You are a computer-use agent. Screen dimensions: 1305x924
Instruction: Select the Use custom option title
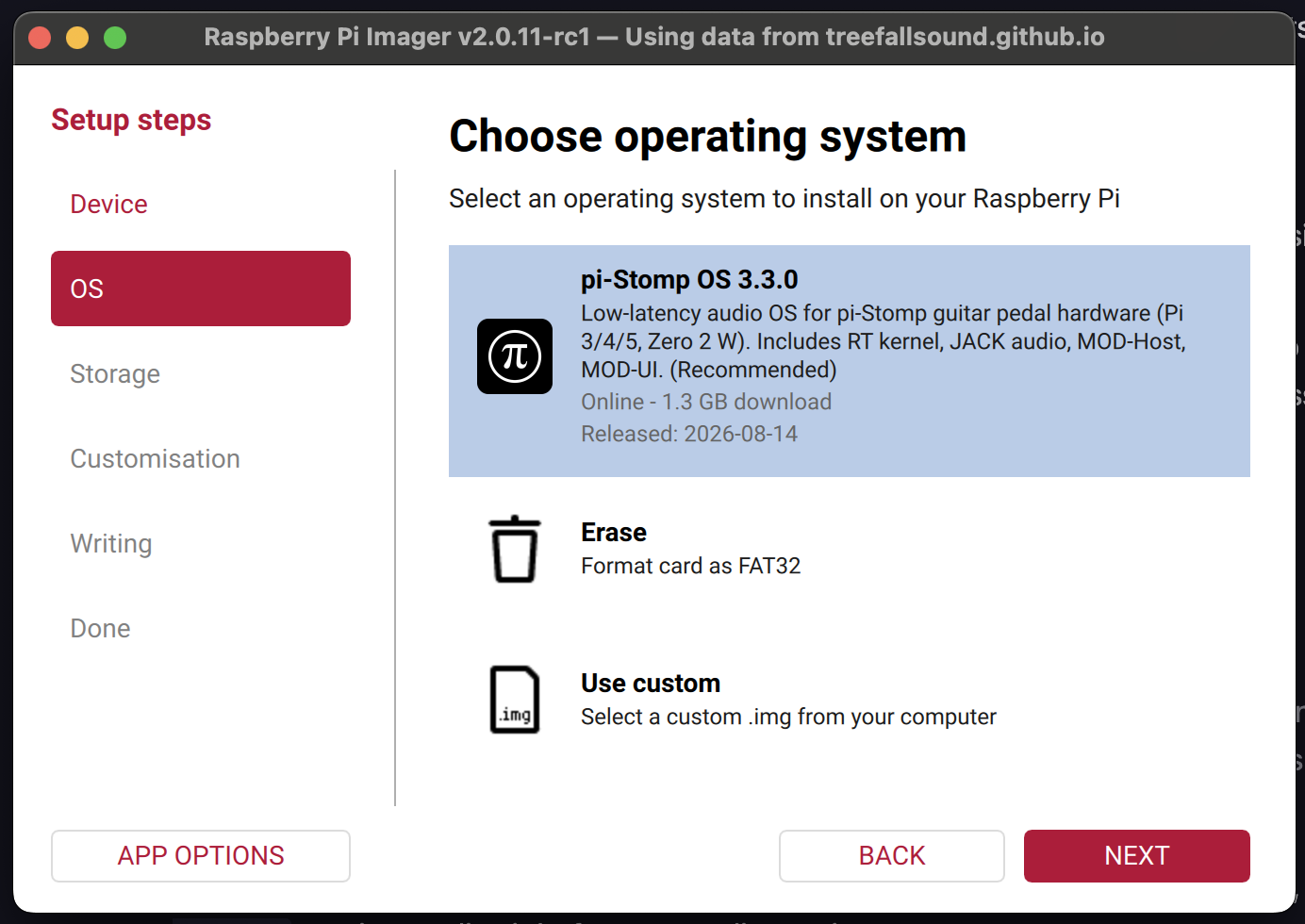(x=651, y=684)
